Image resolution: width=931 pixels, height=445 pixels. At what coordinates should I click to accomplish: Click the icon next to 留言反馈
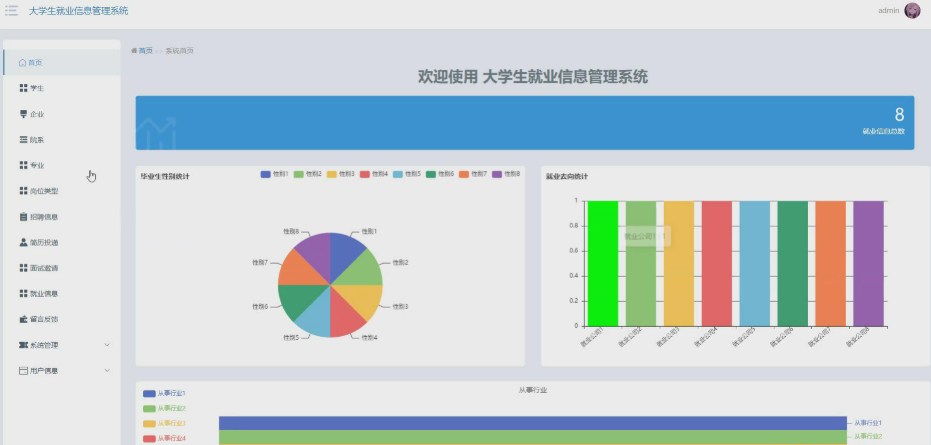(23, 319)
